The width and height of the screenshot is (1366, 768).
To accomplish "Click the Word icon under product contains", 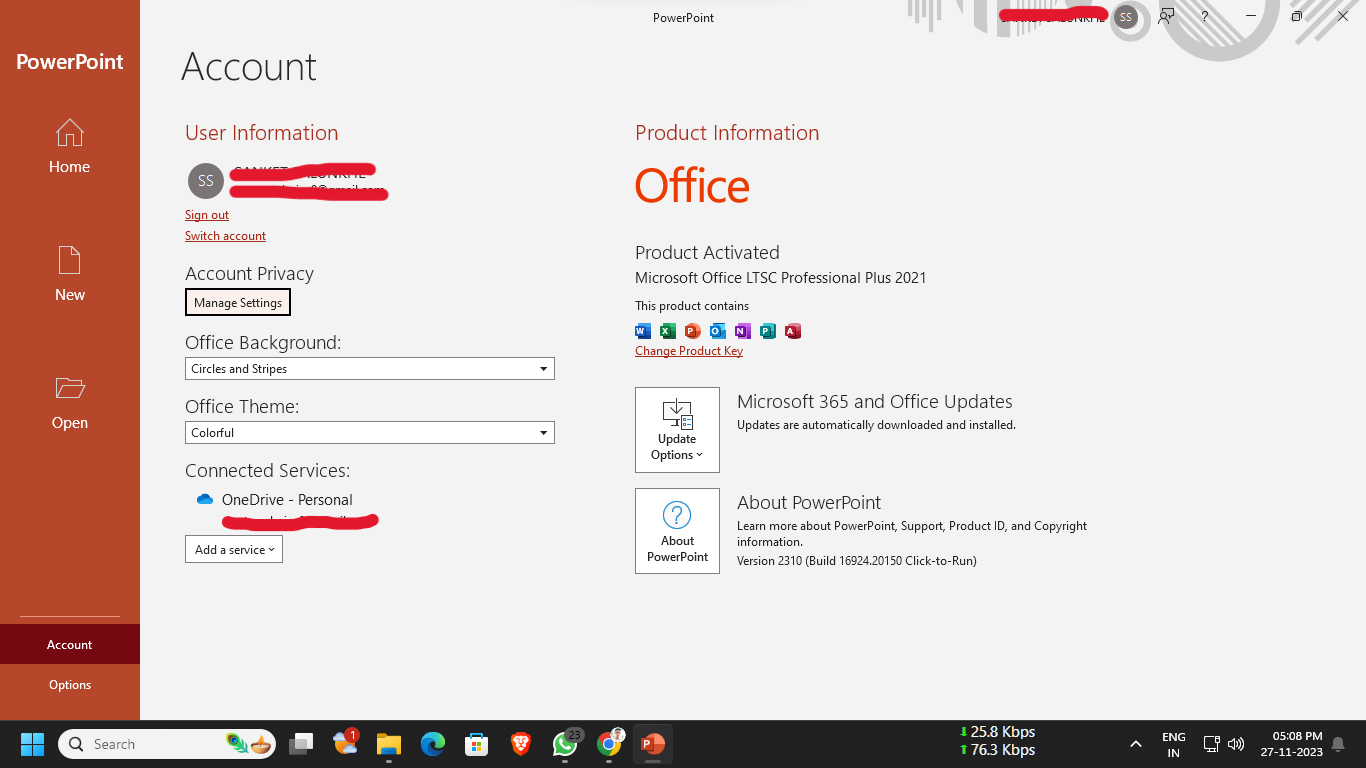I will [x=643, y=331].
